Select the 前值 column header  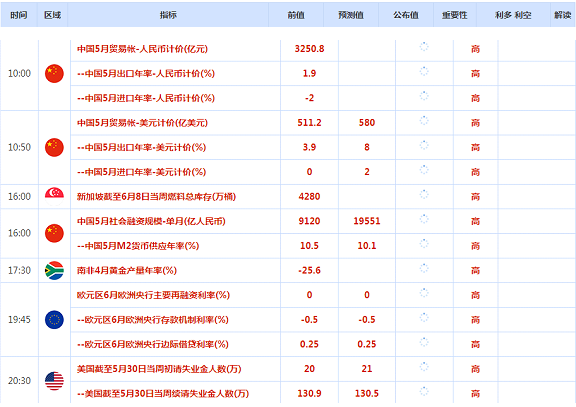click(296, 15)
